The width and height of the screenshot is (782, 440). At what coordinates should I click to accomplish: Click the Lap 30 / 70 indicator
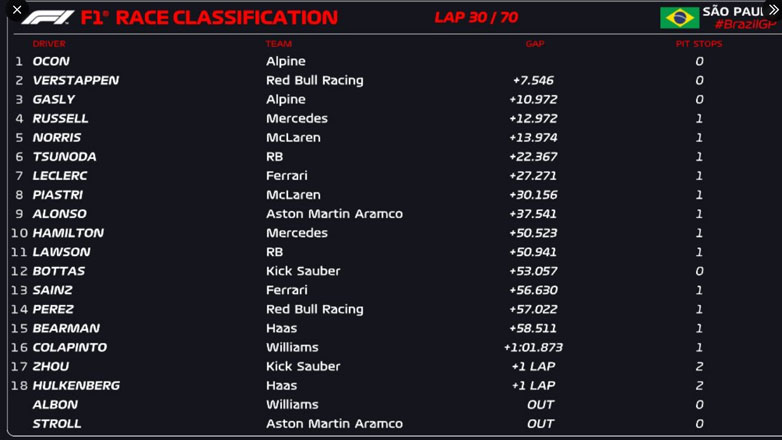(476, 17)
